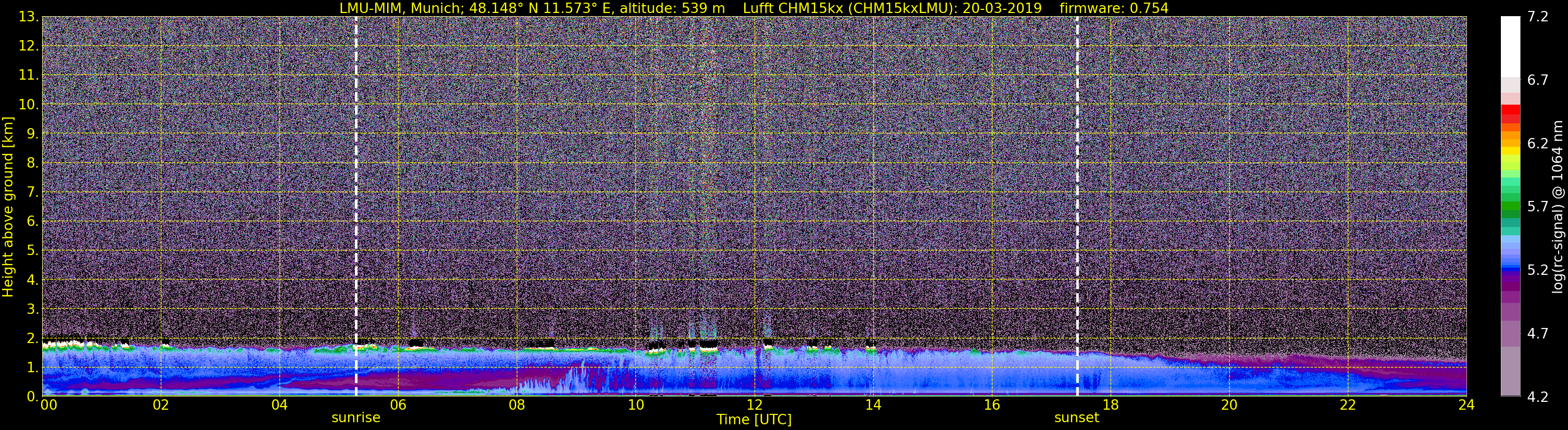This screenshot has height=430, width=1568.
Task: Click the white top segment of the colorbar
Action: point(1511,46)
